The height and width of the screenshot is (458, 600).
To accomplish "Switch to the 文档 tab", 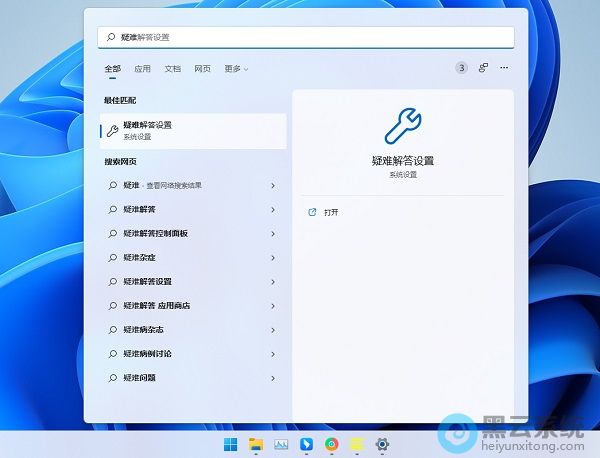I will click(x=172, y=69).
